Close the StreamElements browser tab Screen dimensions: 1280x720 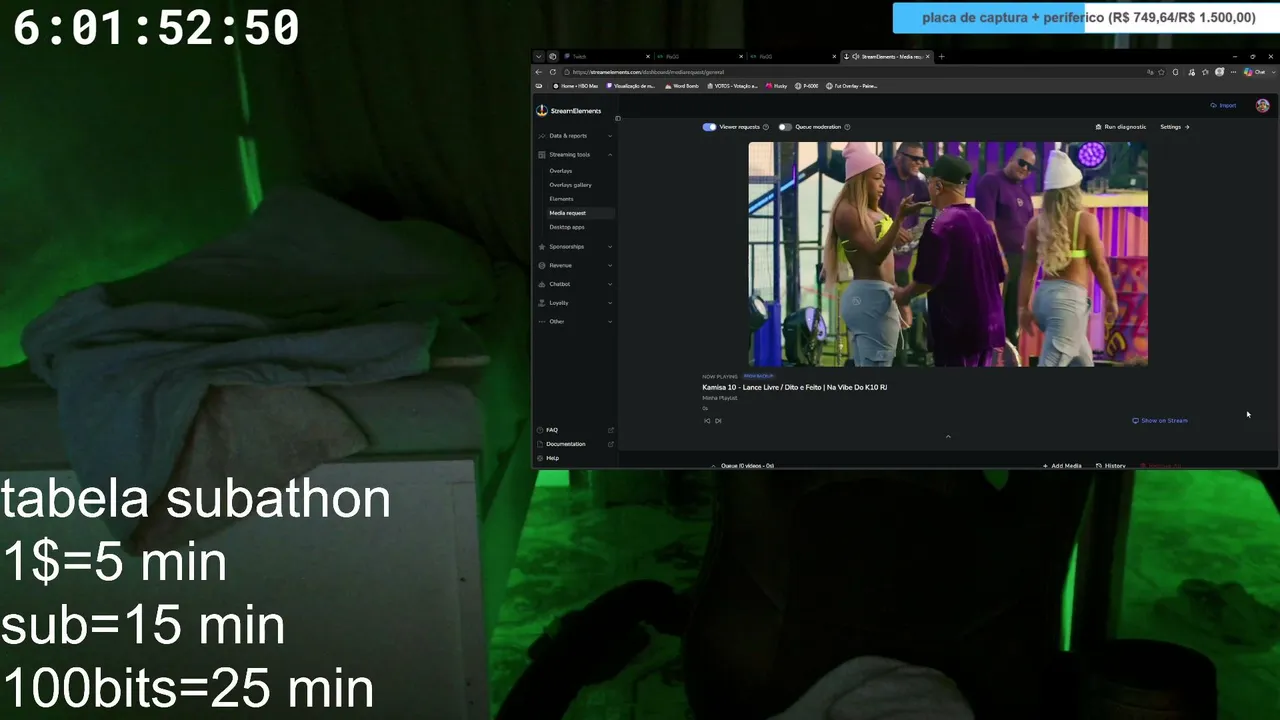(x=927, y=56)
